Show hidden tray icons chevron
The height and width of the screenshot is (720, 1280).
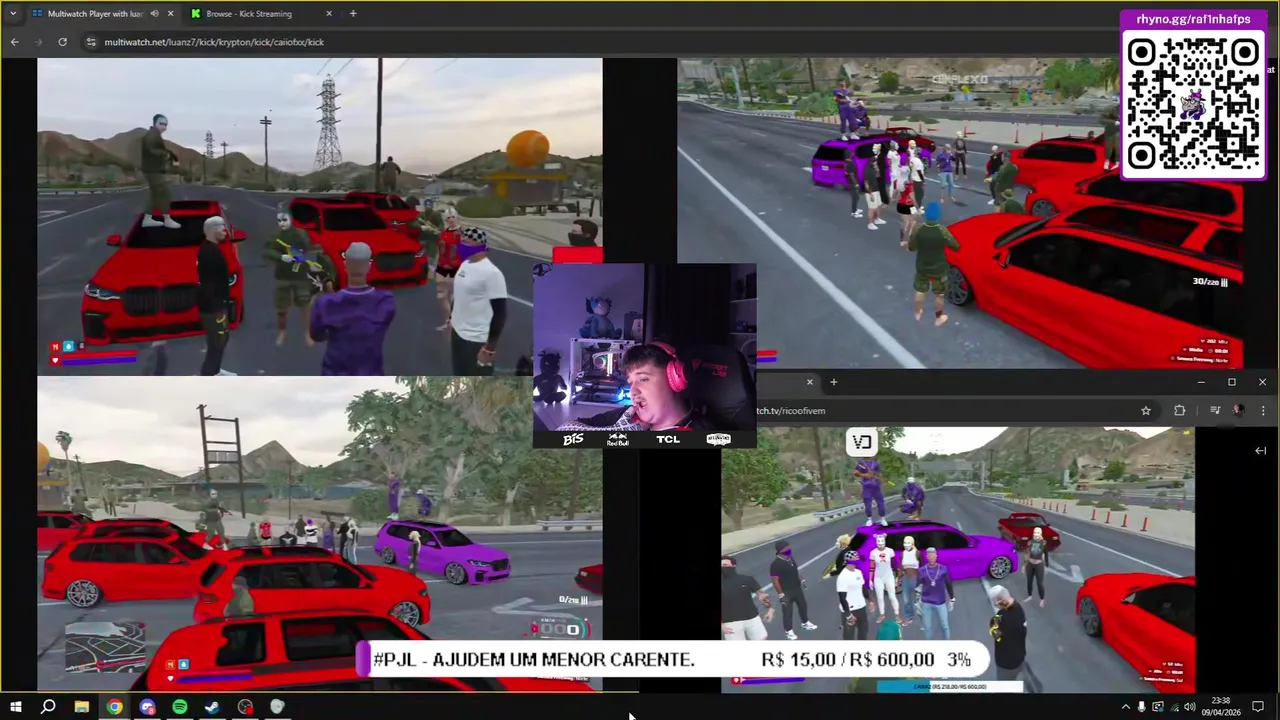click(x=1125, y=707)
